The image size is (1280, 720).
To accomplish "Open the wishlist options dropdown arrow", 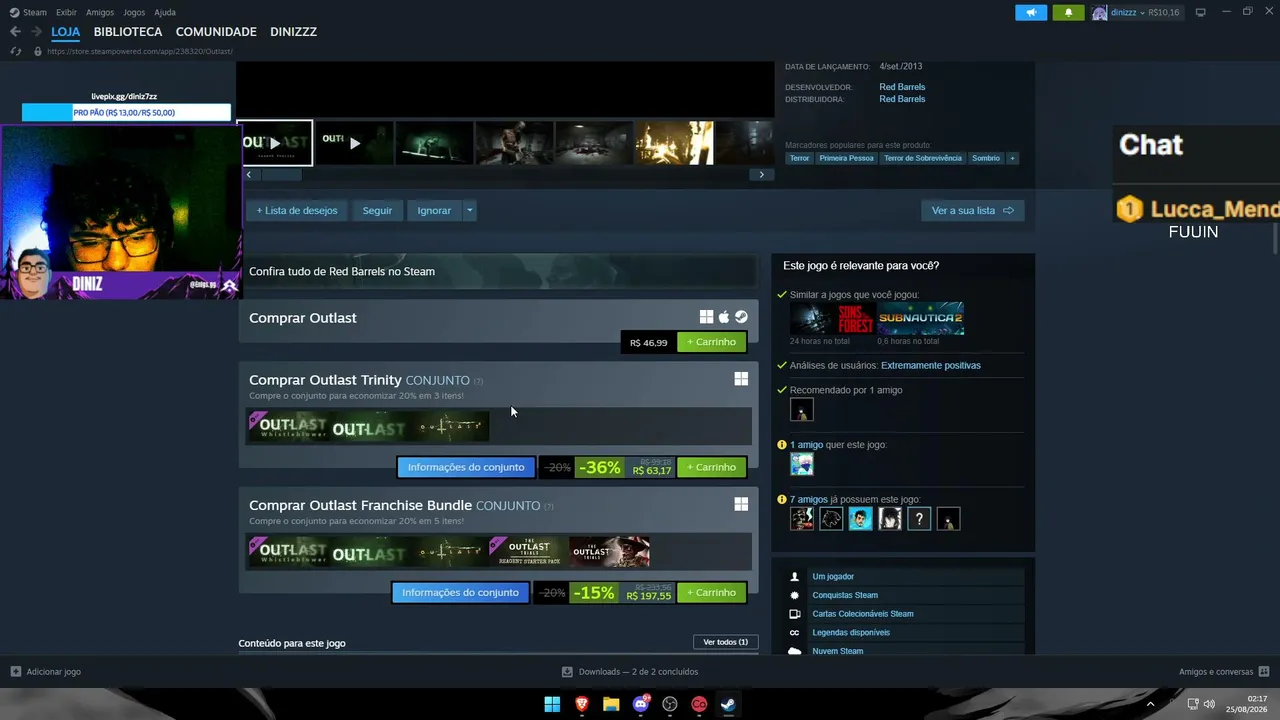I will point(469,210).
